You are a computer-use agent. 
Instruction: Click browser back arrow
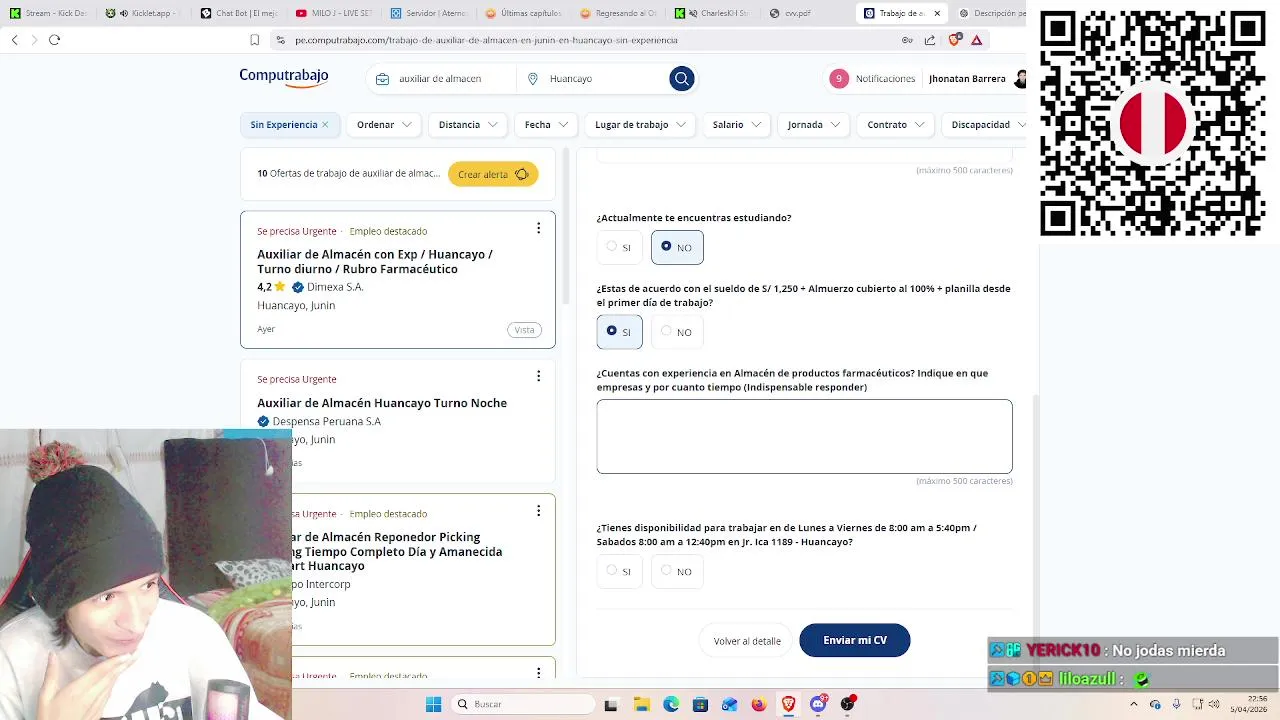pos(15,40)
